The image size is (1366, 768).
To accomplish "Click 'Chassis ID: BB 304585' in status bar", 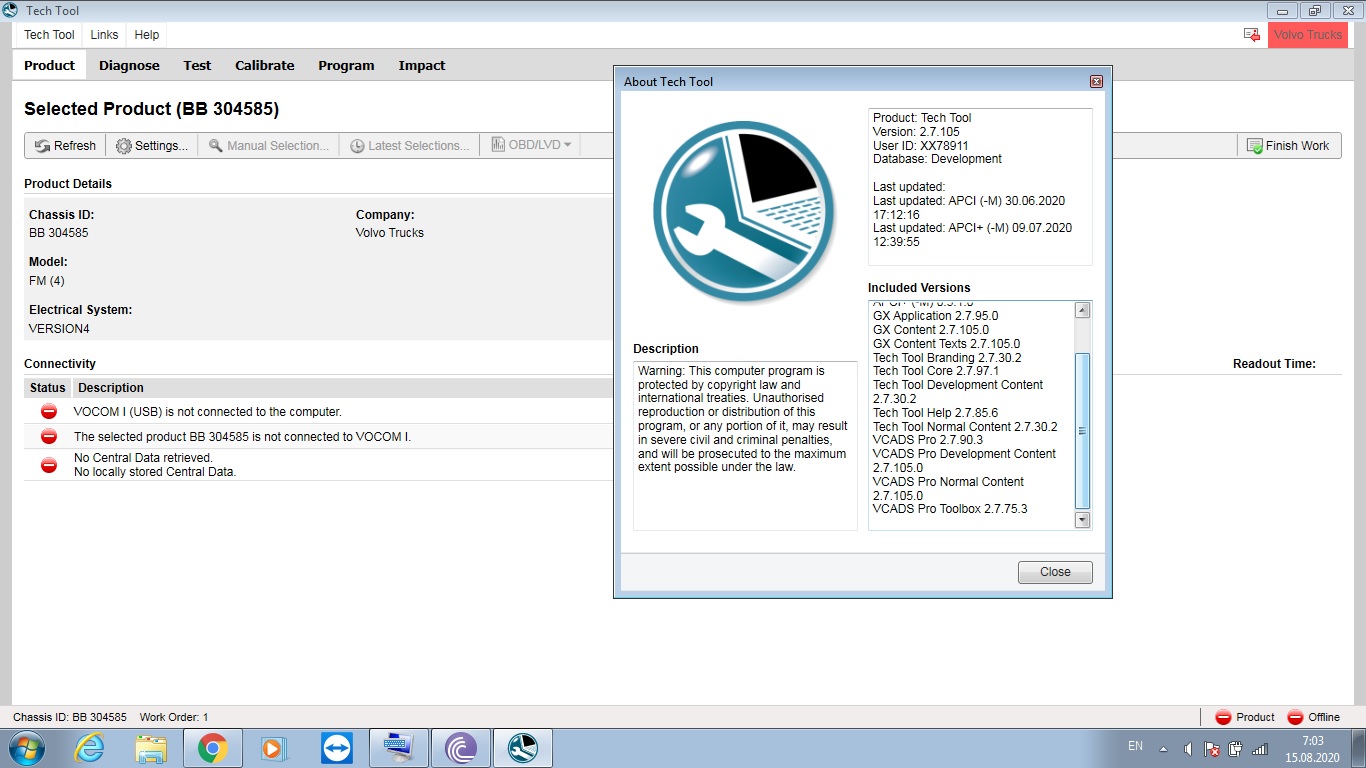I will pos(70,717).
